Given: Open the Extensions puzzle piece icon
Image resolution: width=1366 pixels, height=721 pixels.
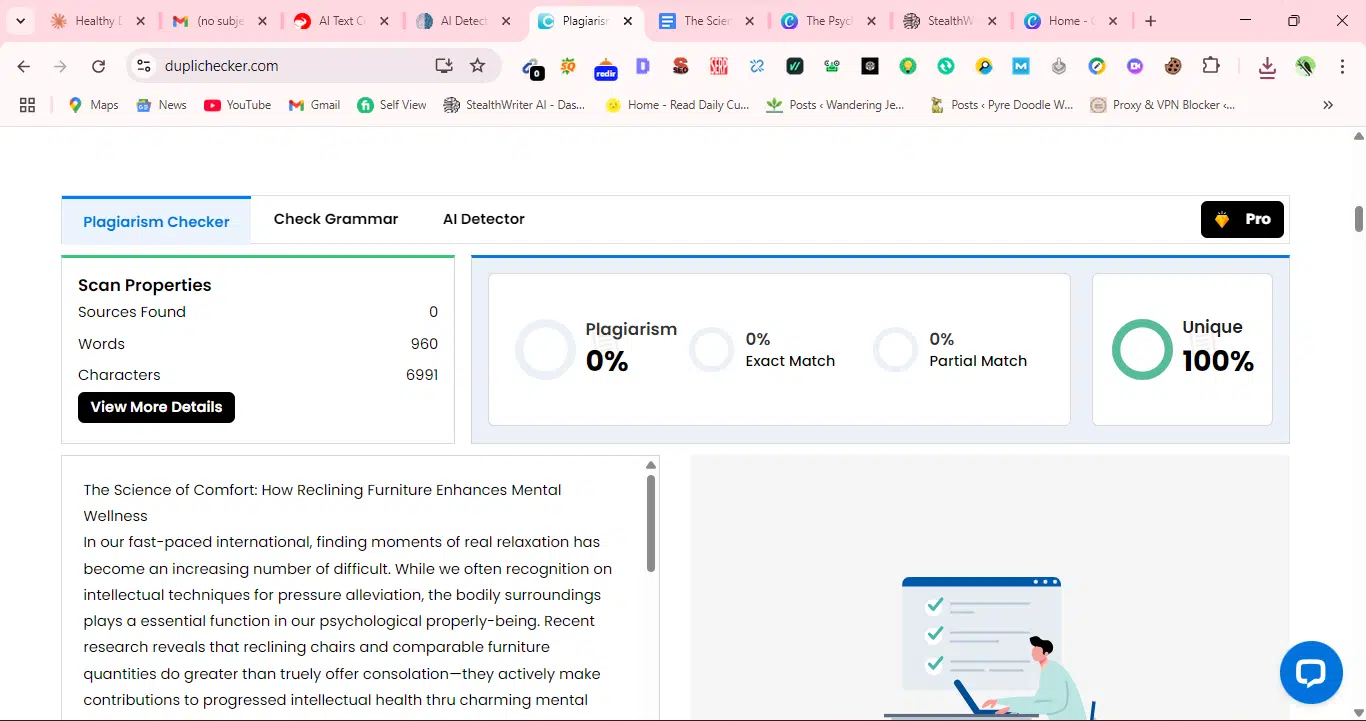Looking at the screenshot, I should point(1211,66).
